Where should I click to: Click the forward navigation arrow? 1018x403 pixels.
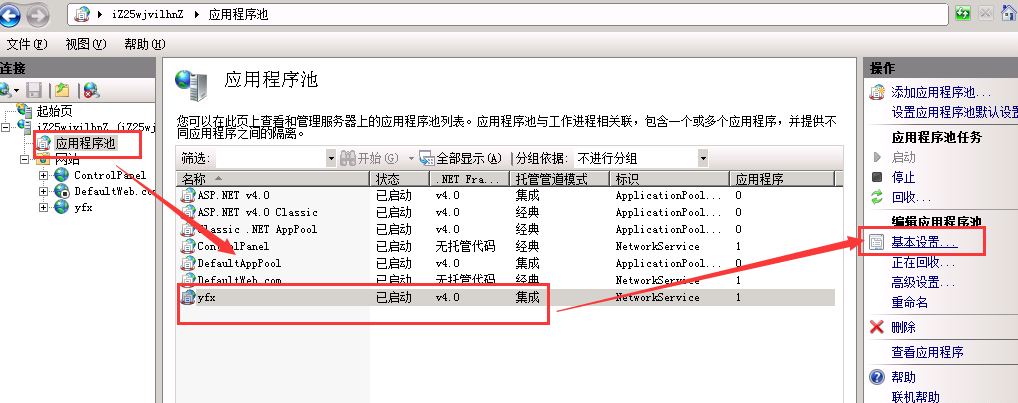click(38, 15)
